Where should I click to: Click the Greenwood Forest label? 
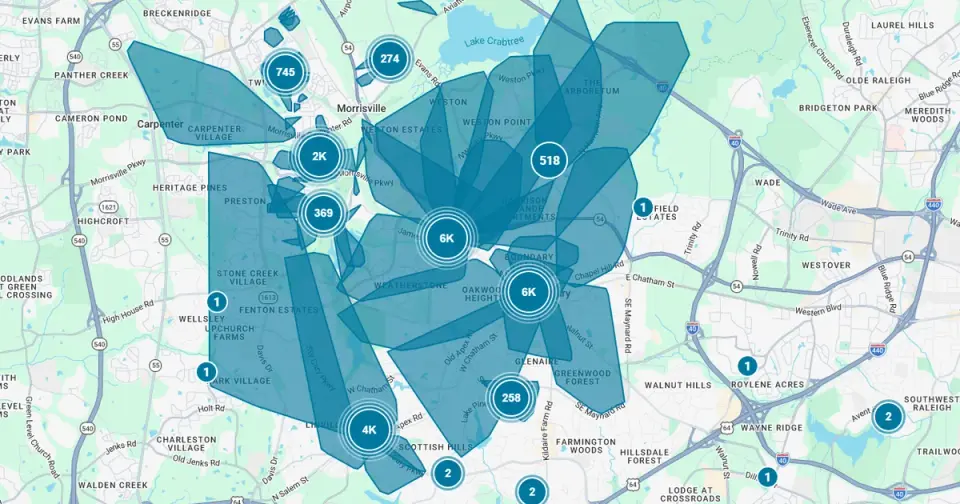click(x=582, y=377)
